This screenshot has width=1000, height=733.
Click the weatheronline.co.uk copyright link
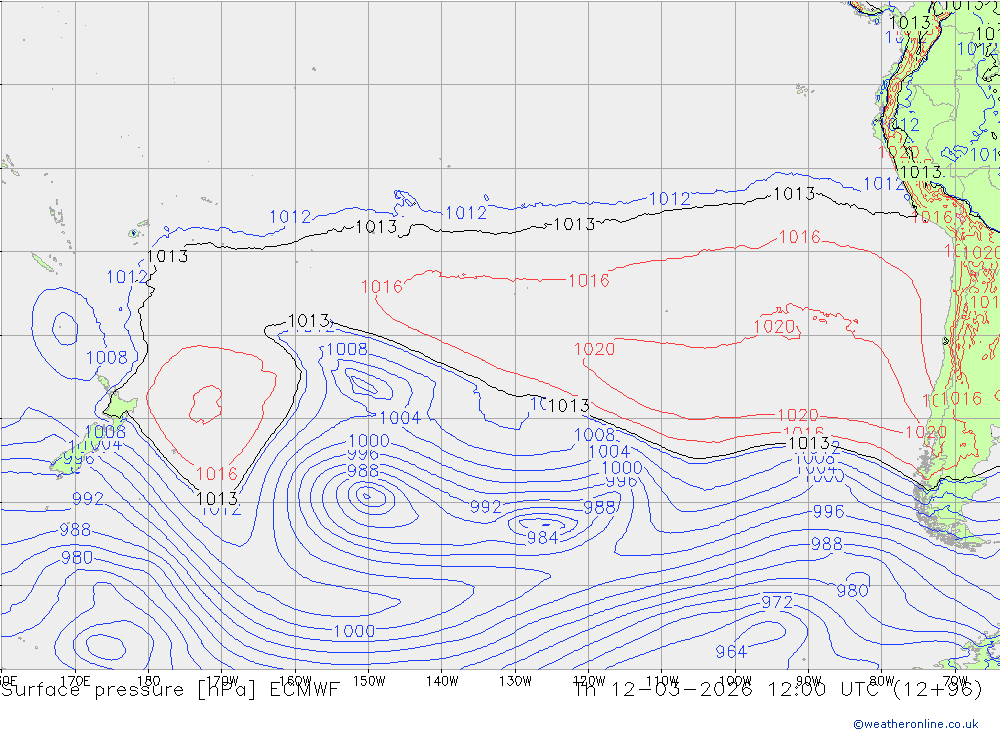click(x=915, y=723)
